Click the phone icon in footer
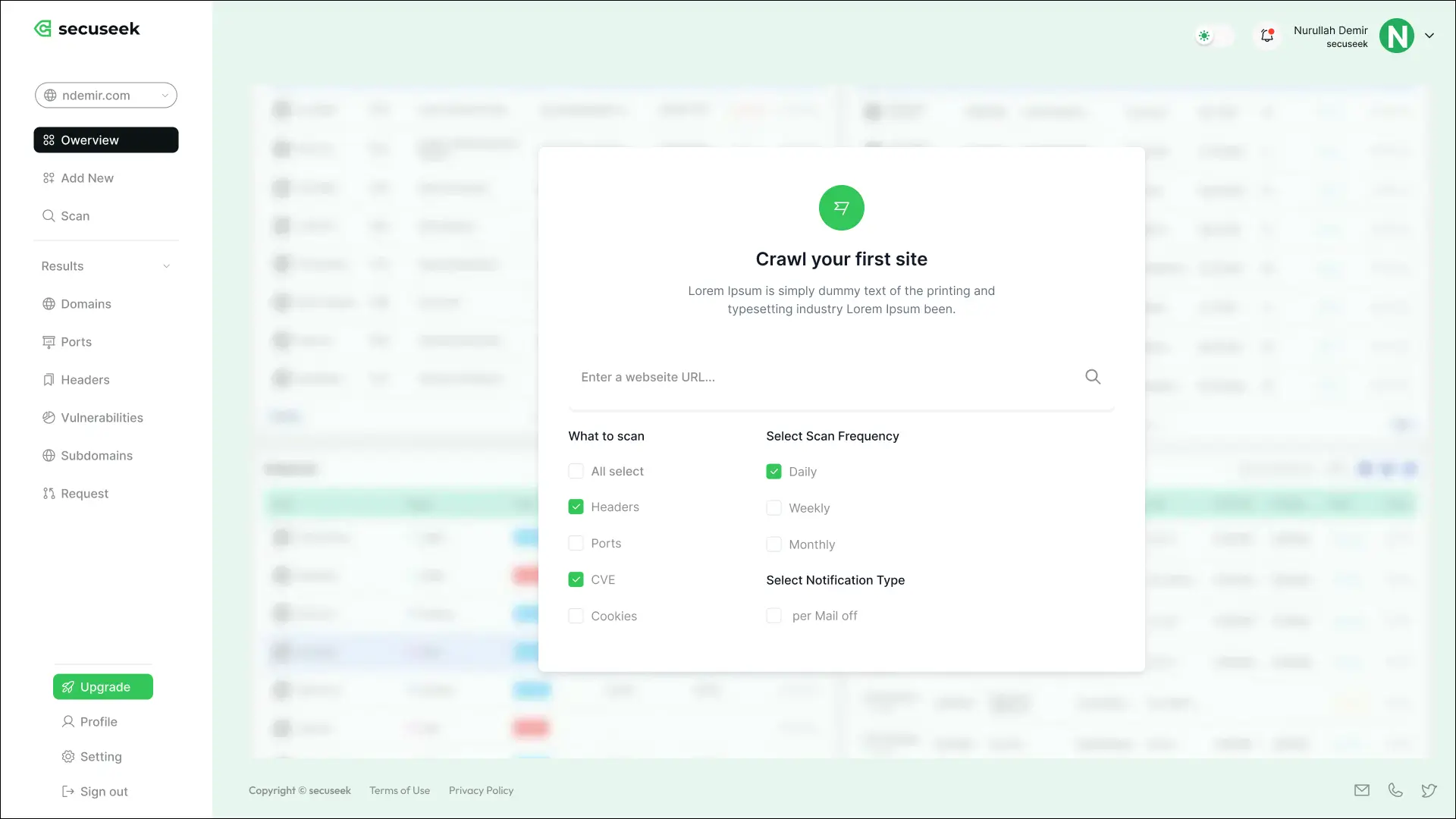Screen dimensions: 1456x819 (x=1395, y=790)
